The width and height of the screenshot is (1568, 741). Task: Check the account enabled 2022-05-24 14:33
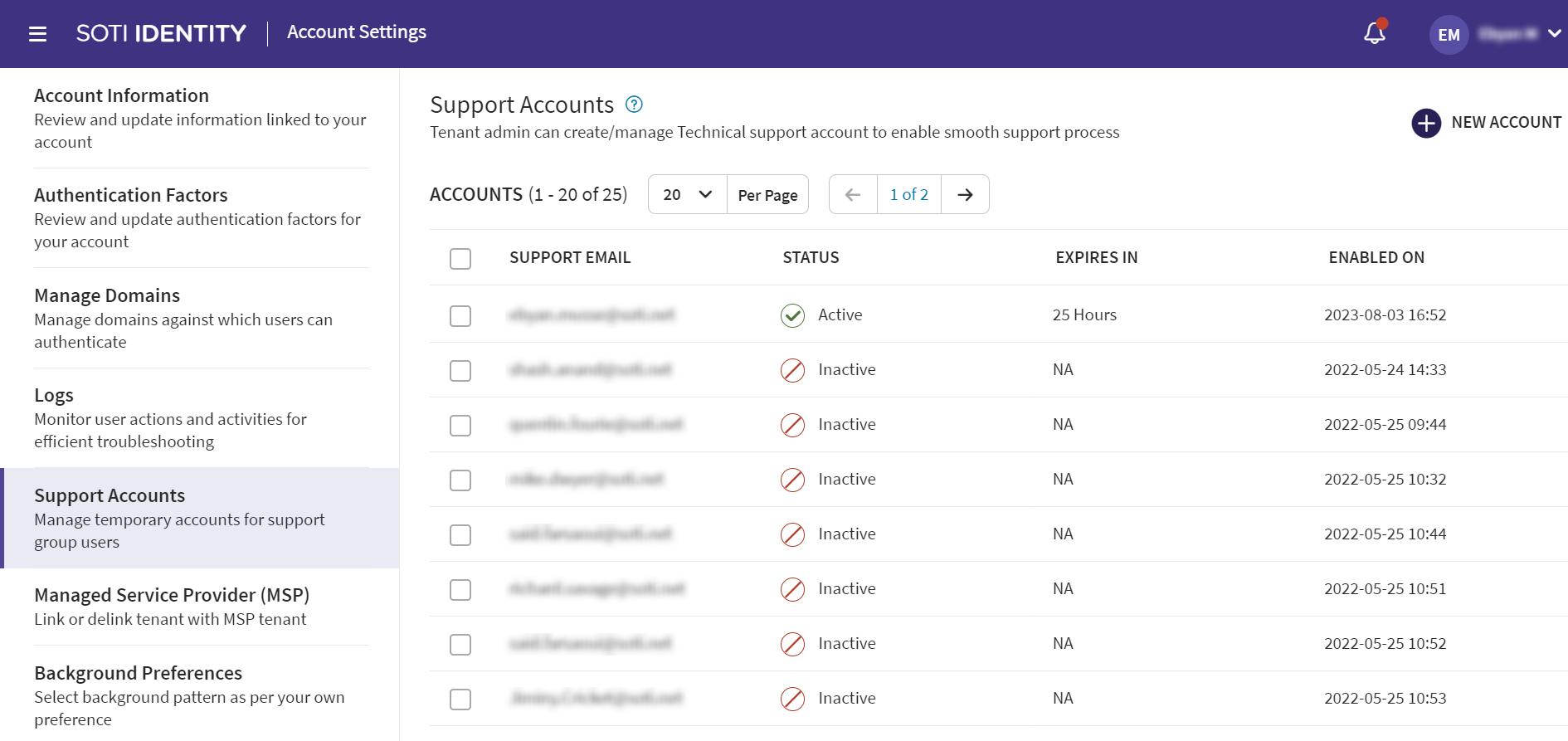460,370
